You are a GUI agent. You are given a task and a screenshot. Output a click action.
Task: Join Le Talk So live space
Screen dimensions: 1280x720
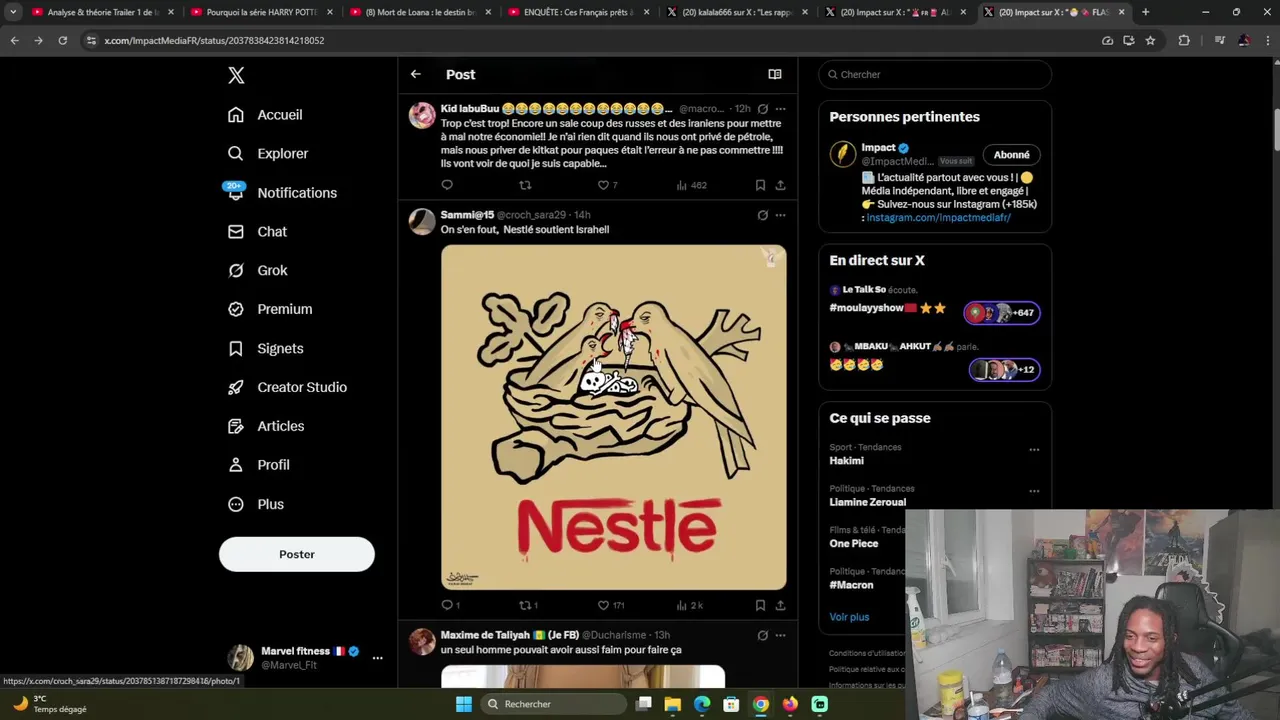click(x=1002, y=313)
